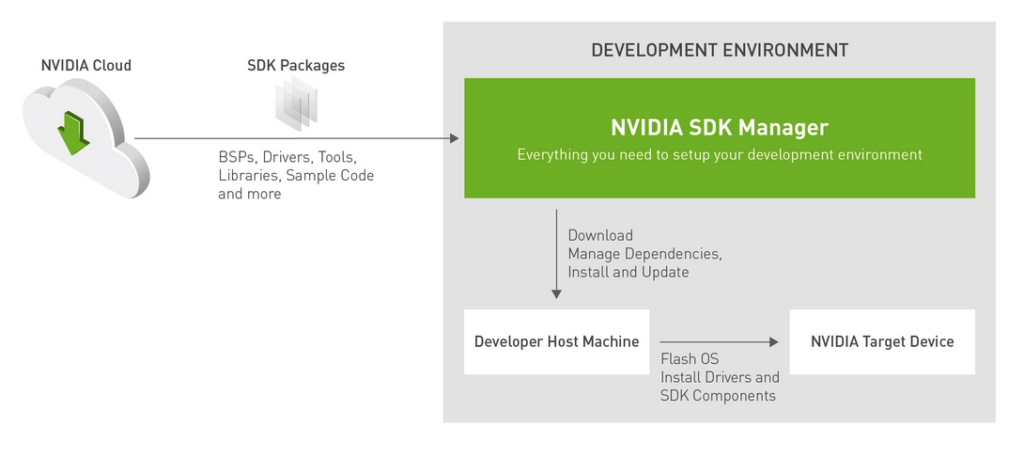Select the SDK Packages stacked pages icon
Screen dimensions: 1024x458
pos(296,104)
